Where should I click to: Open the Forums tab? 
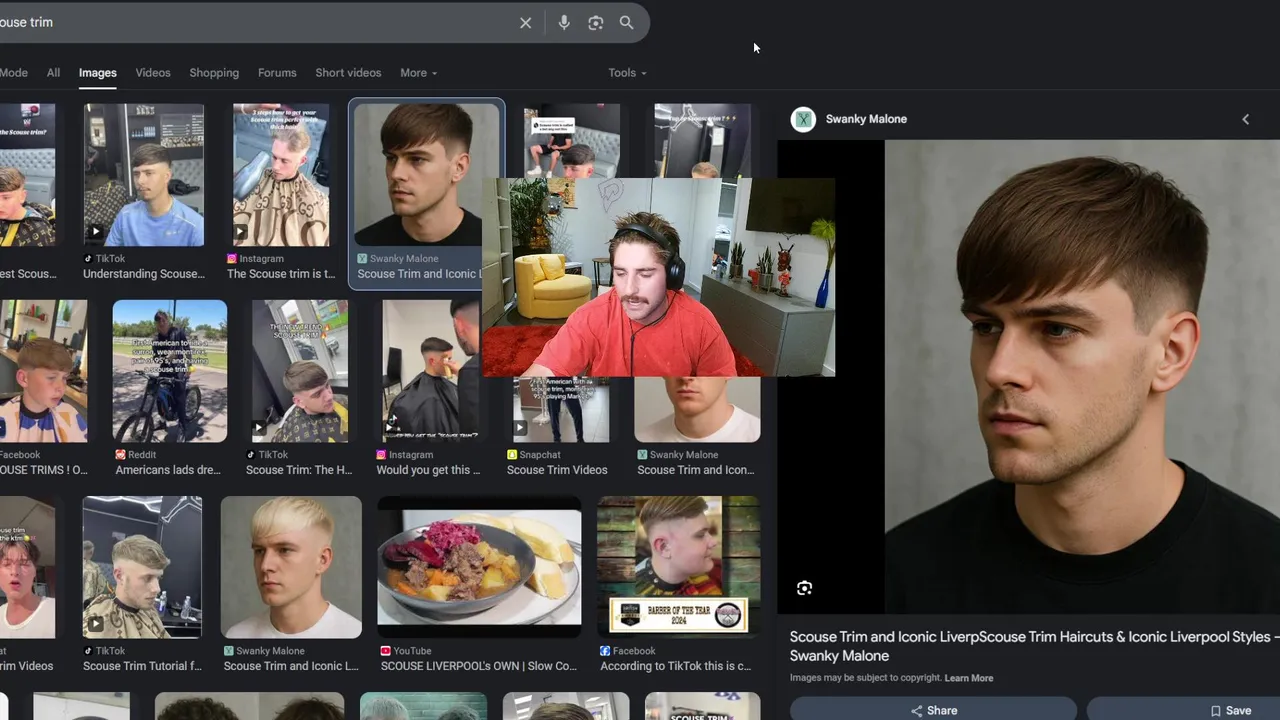point(277,73)
